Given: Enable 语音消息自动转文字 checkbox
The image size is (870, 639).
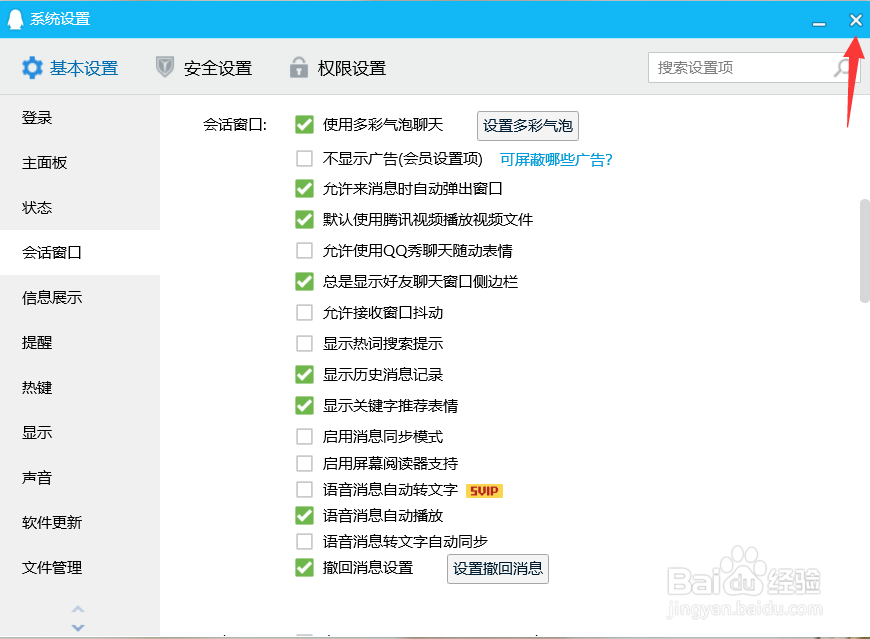Looking at the screenshot, I should pyautogui.click(x=304, y=490).
